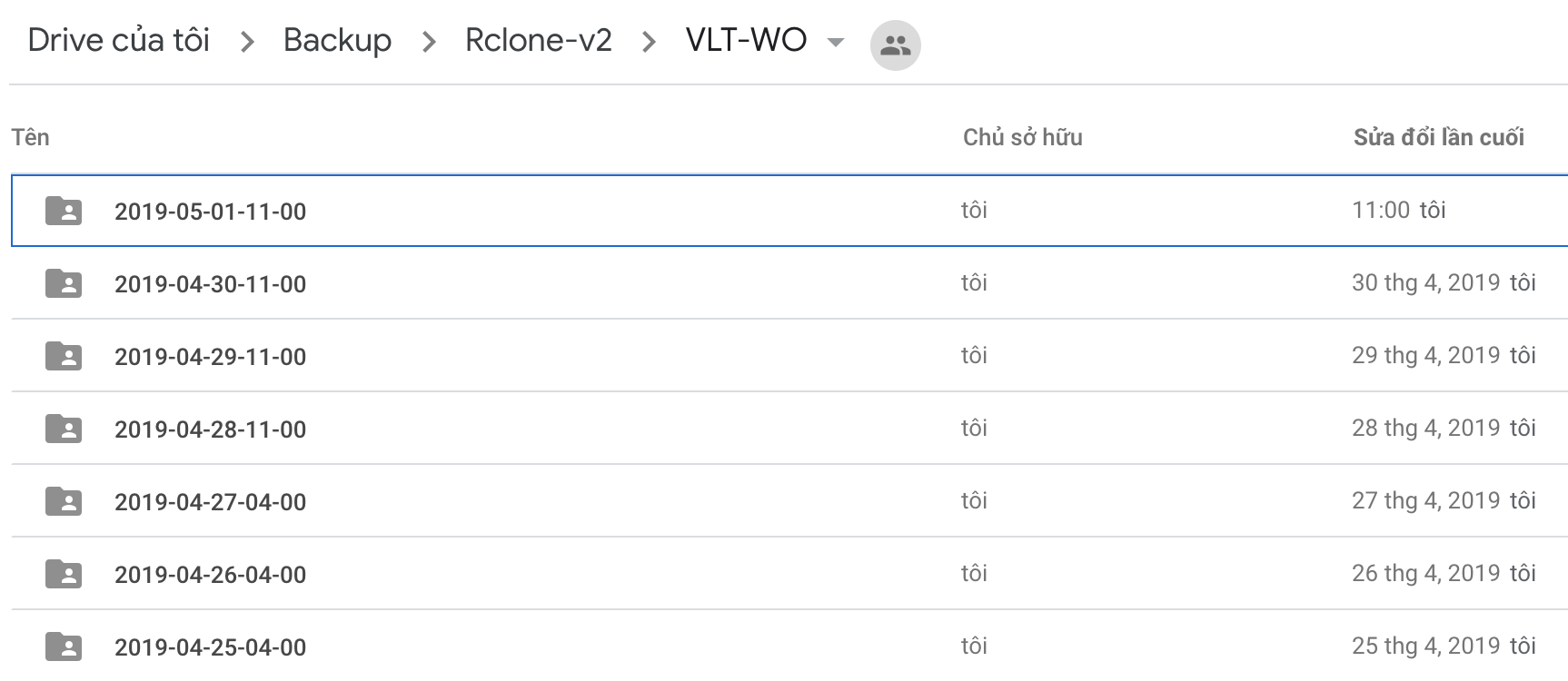Click shared folder icon for 2019-04-27-04-00
This screenshot has height=681, width=1568.
(64, 501)
